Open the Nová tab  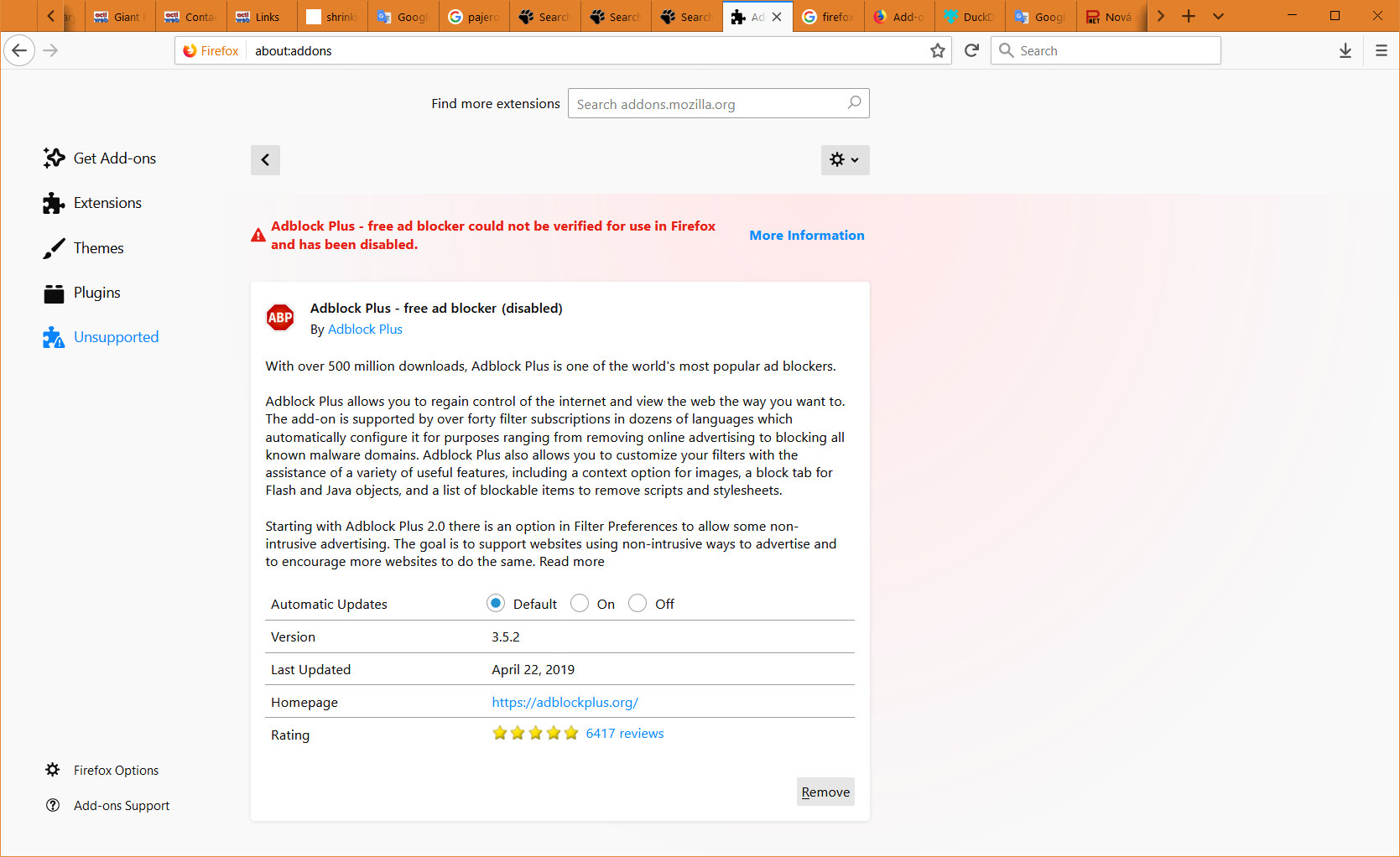[x=1111, y=17]
